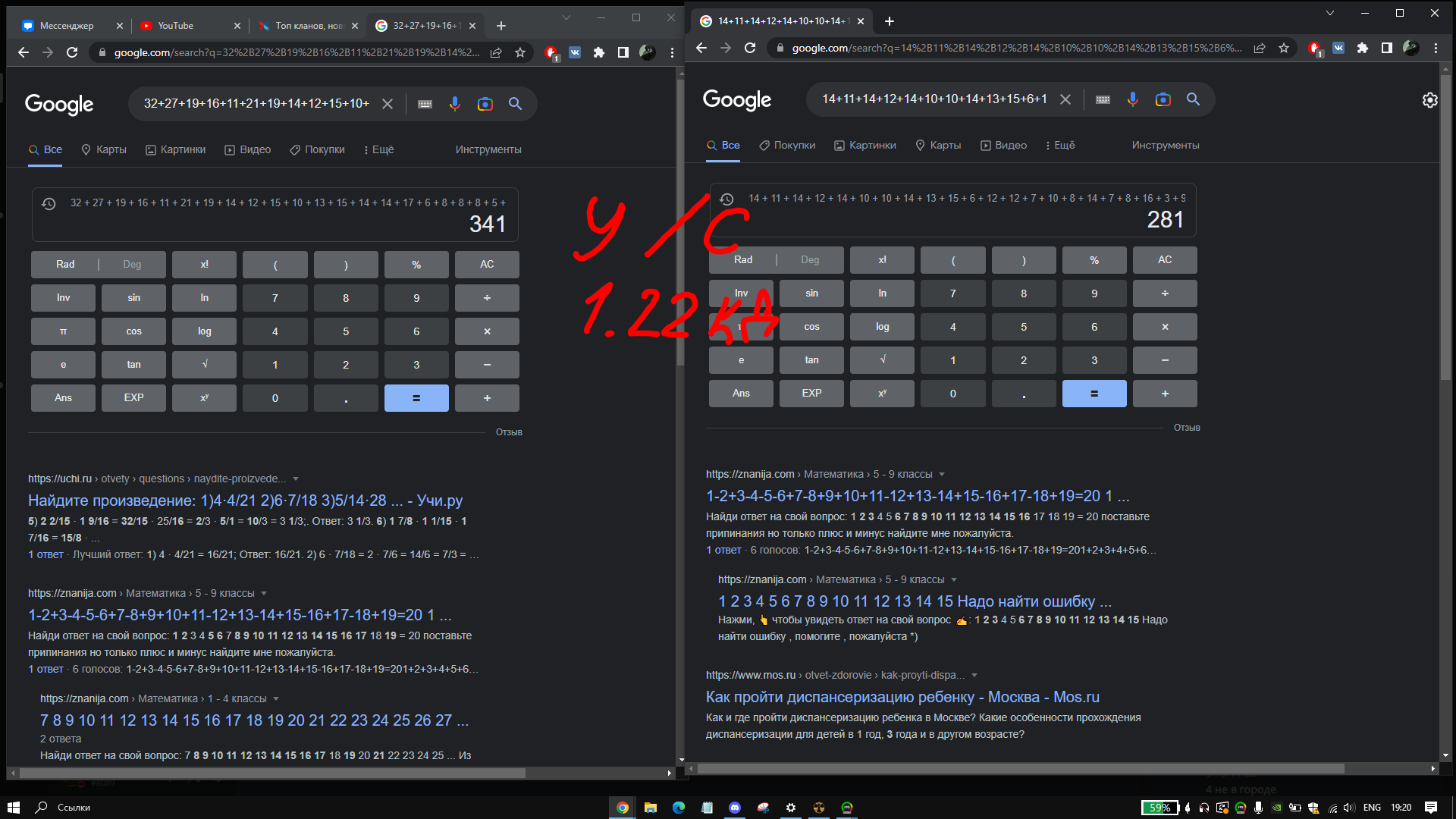Open Mos.ru диспансеризация result link
This screenshot has width=1456, height=819.
point(902,698)
